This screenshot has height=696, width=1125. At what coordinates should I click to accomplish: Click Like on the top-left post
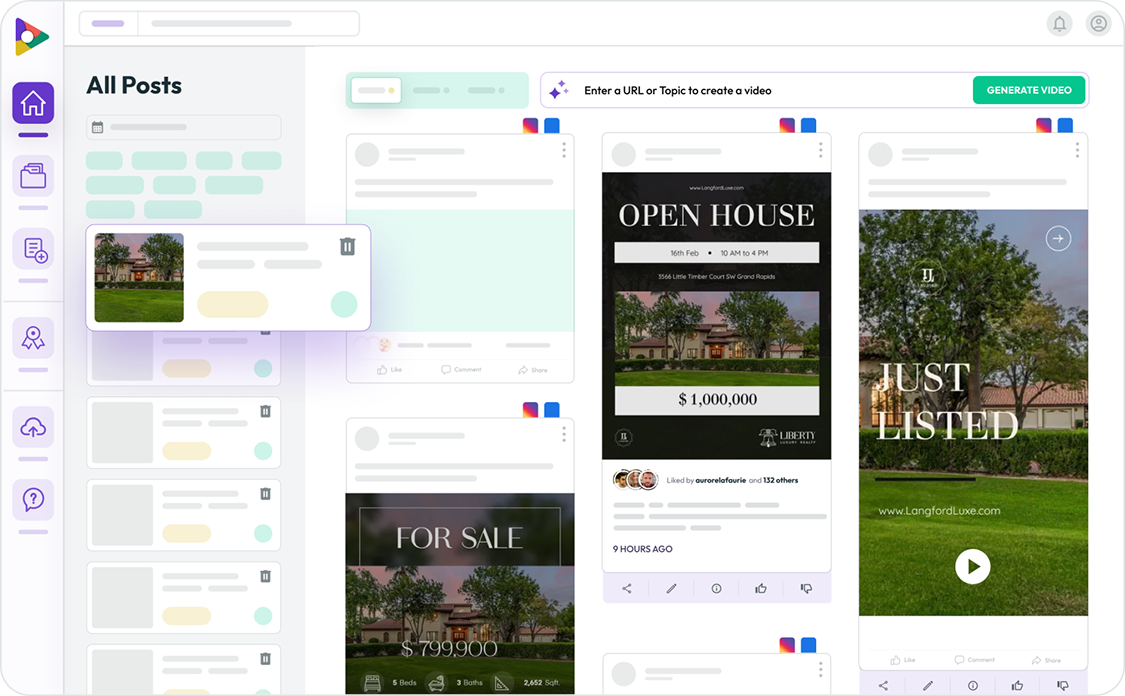[390, 370]
